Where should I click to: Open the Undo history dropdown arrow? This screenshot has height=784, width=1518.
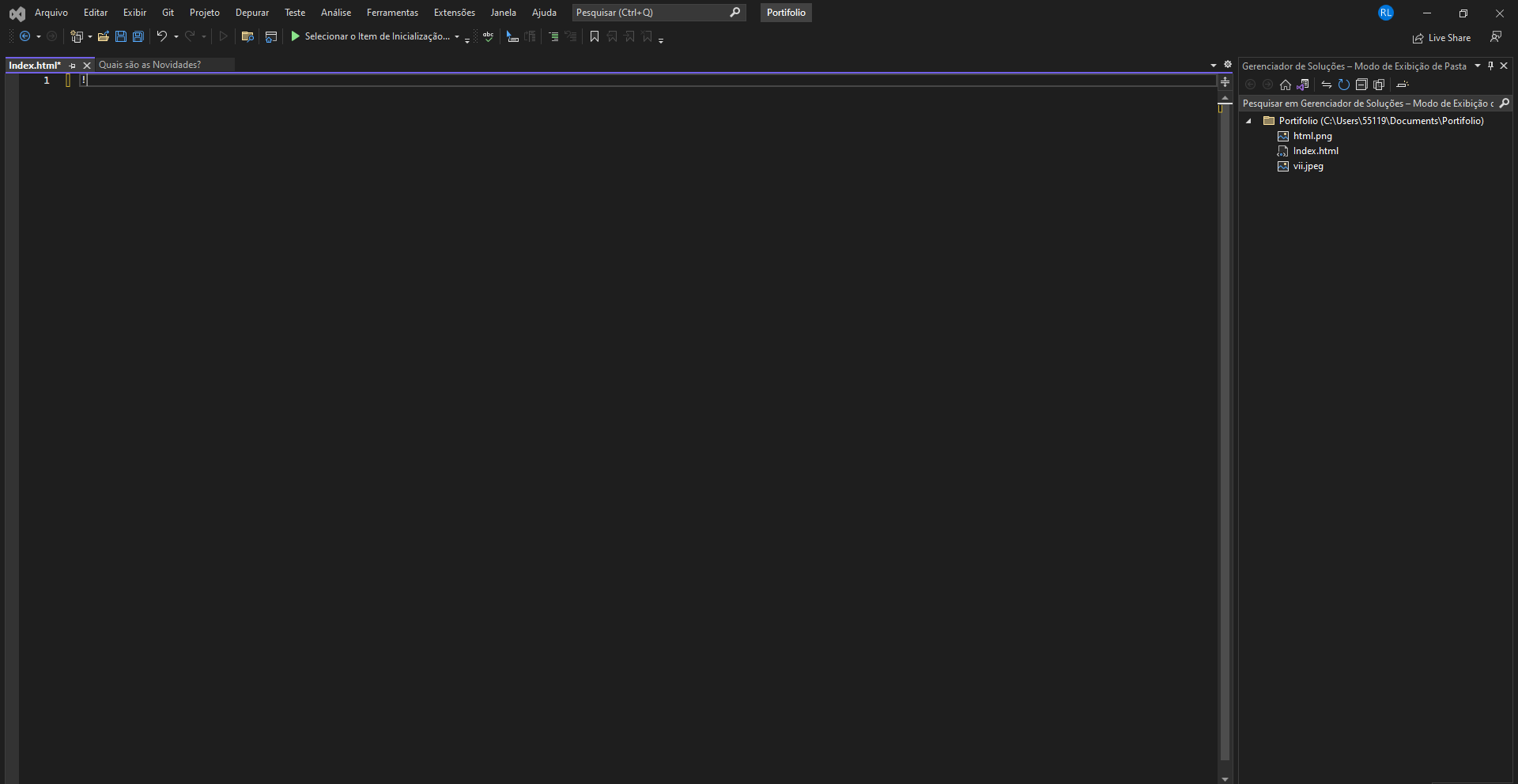(176, 36)
